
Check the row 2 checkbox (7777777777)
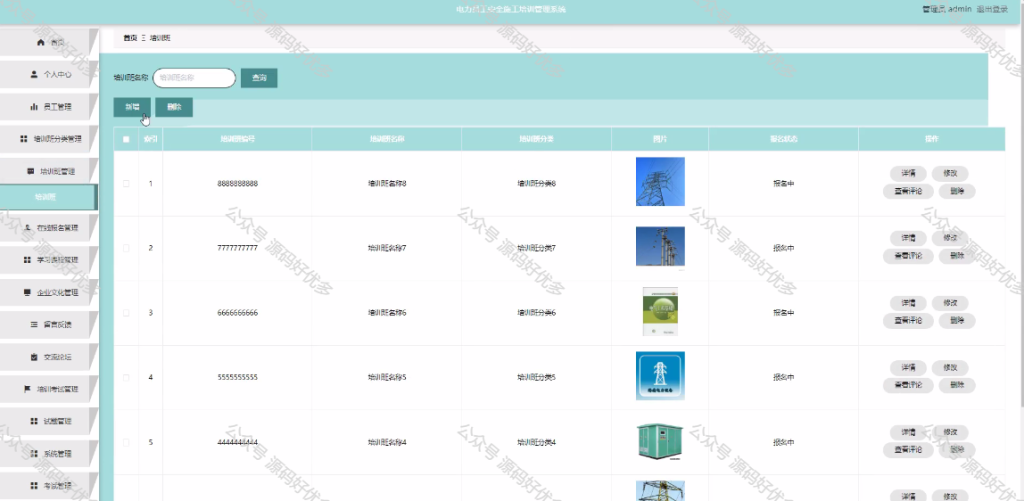click(x=126, y=248)
